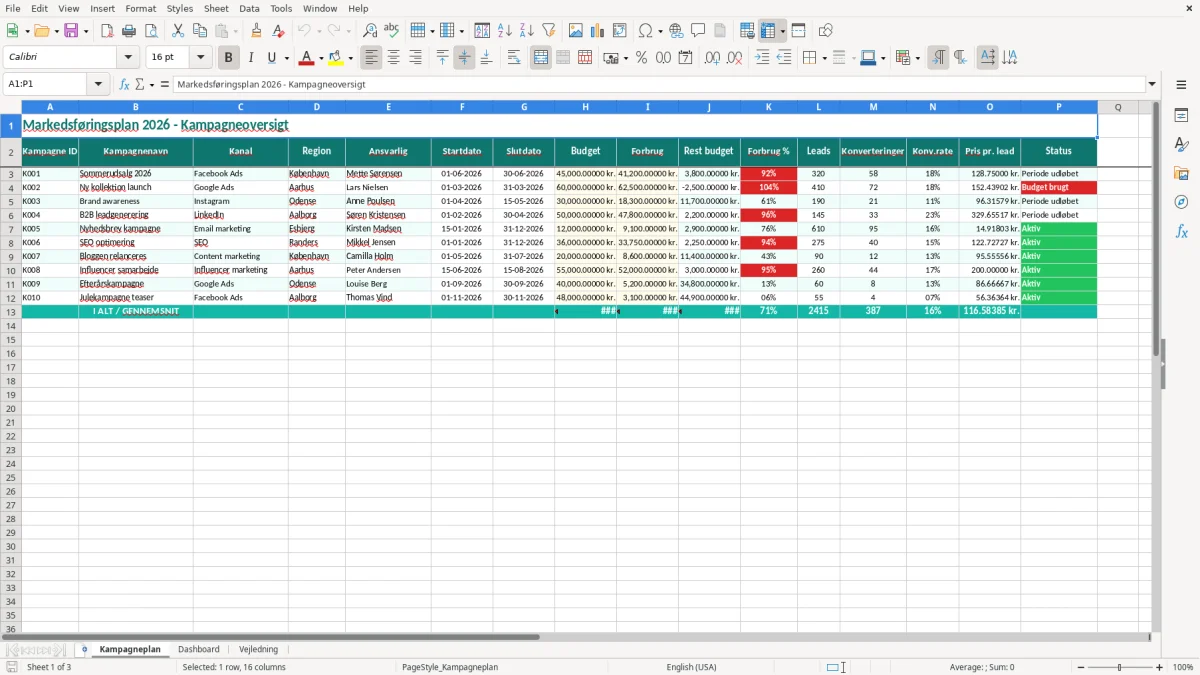Click the Insert Special Character omega icon
This screenshot has width=1200, height=675.
646,31
